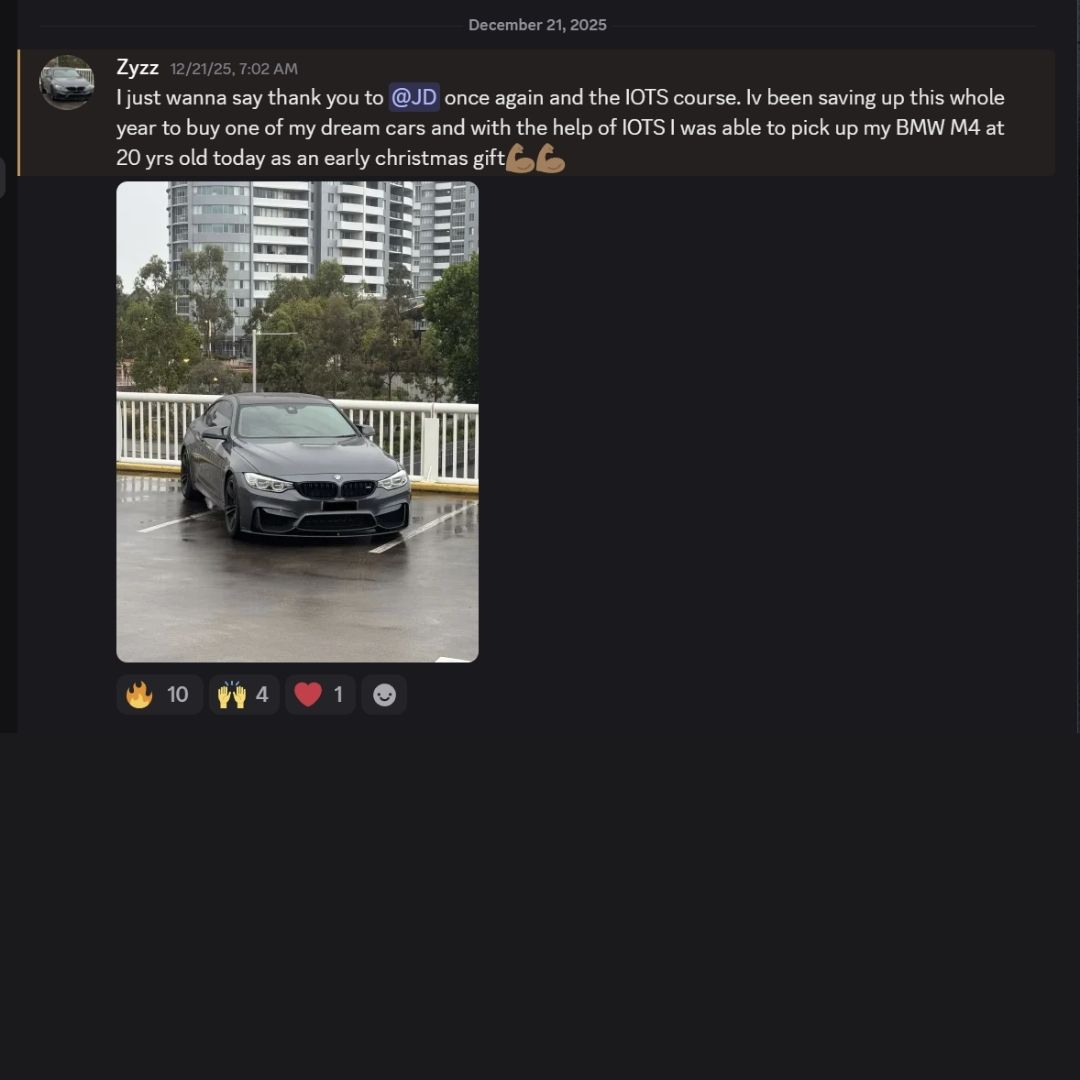This screenshot has width=1080, height=1080.
Task: Click the Zyzz username
Action: click(x=137, y=68)
